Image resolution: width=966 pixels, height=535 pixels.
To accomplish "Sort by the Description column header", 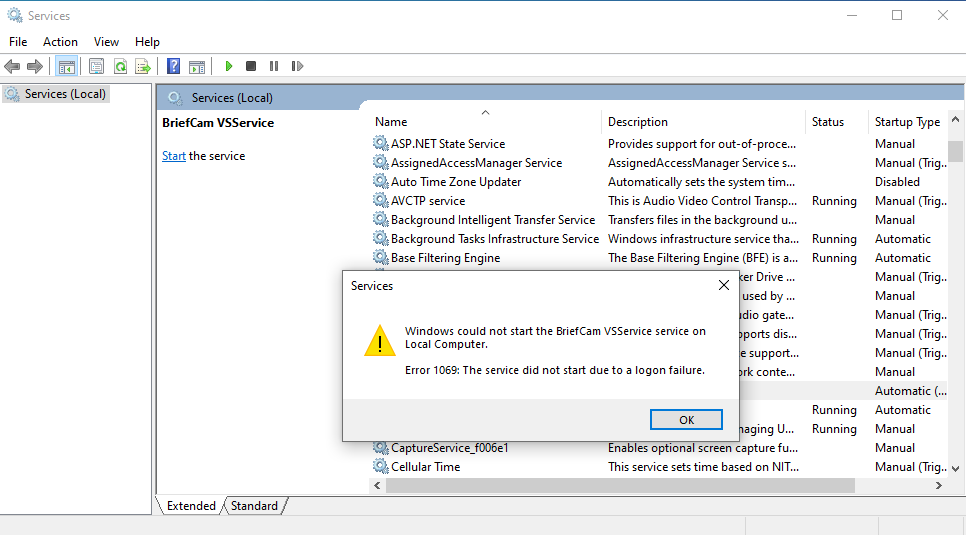I will point(703,121).
